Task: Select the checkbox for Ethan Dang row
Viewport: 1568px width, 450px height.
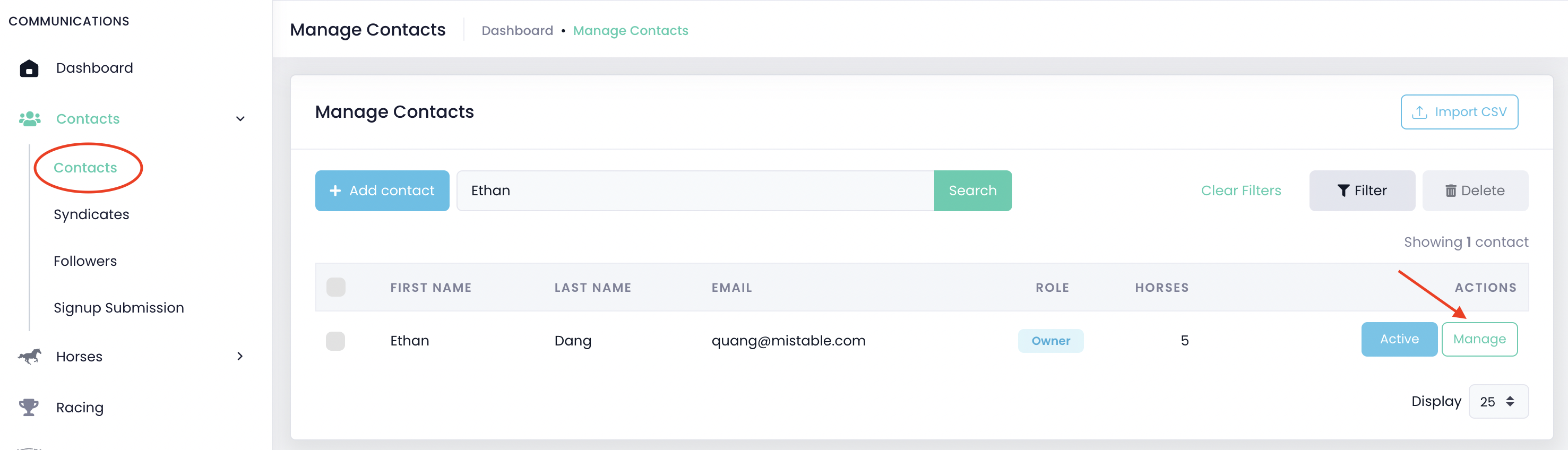Action: tap(335, 341)
